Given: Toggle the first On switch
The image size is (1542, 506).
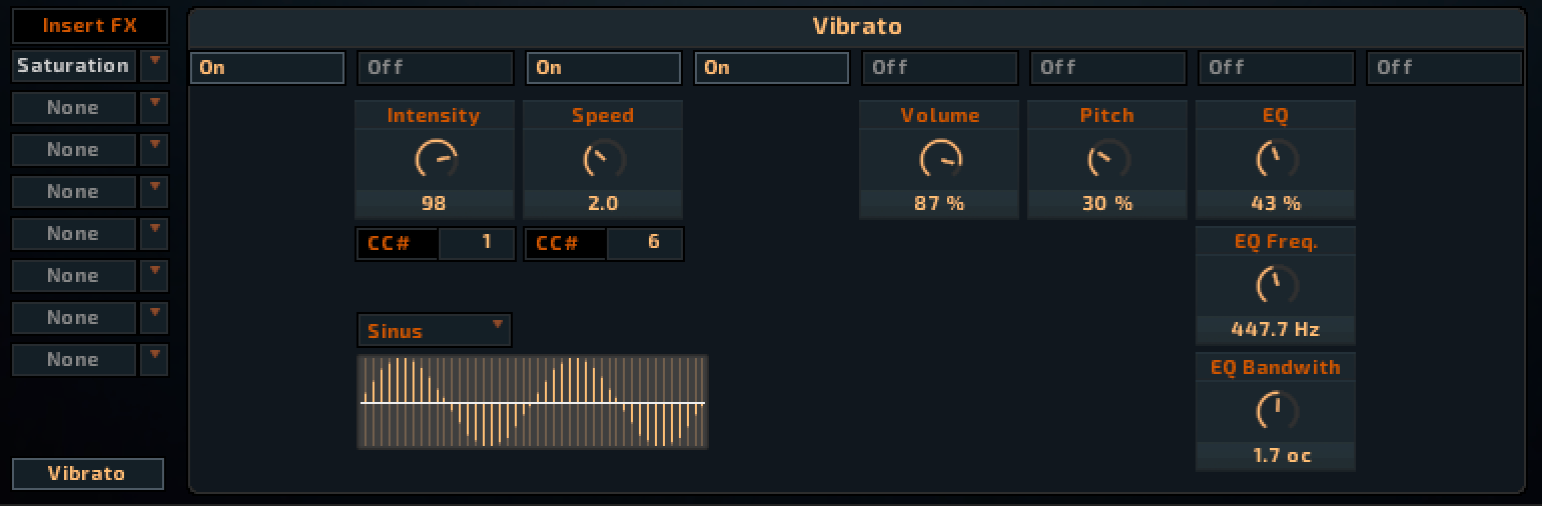Looking at the screenshot, I should (x=267, y=67).
